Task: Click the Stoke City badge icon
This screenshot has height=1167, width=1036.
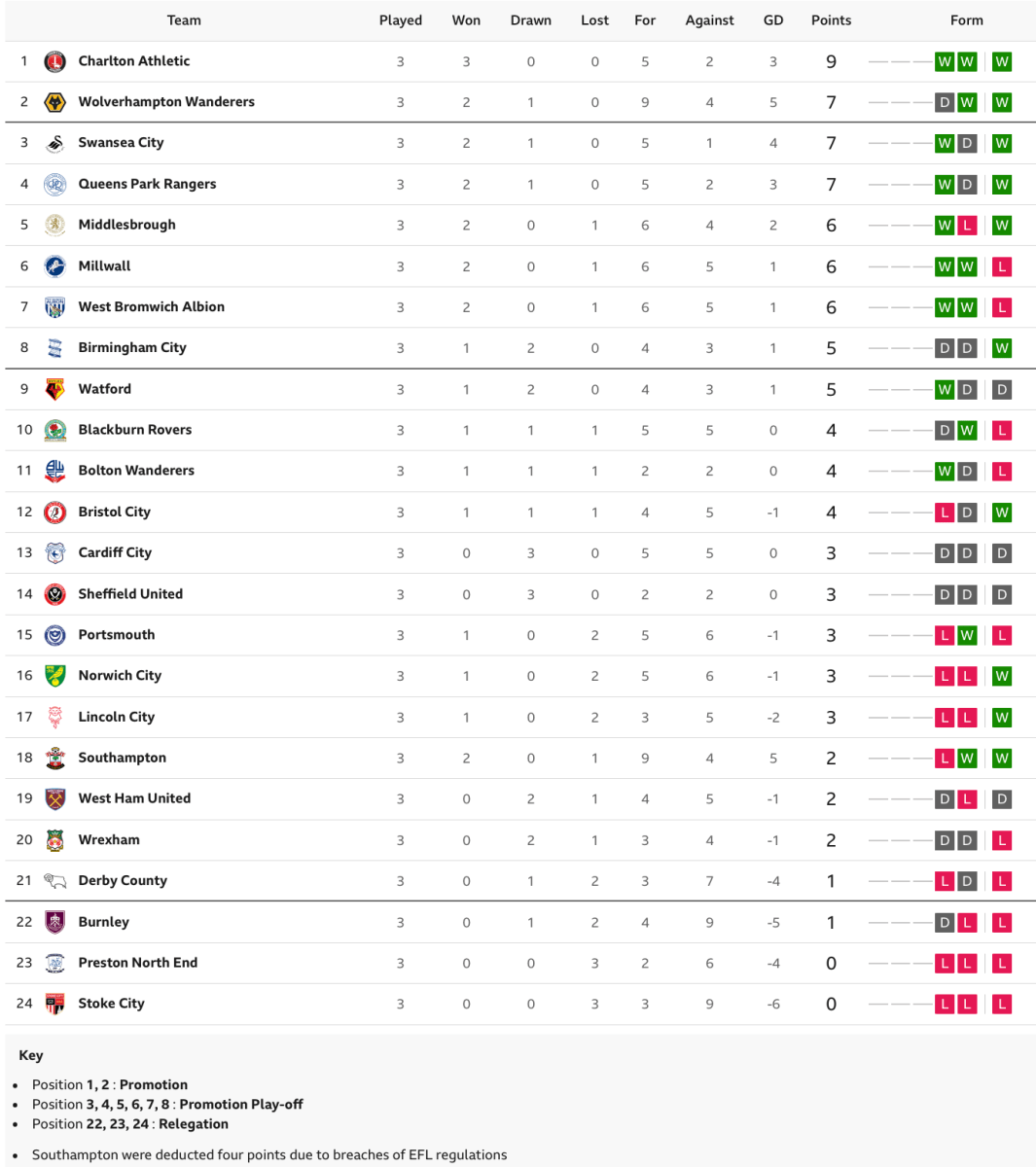Action: point(55,1004)
